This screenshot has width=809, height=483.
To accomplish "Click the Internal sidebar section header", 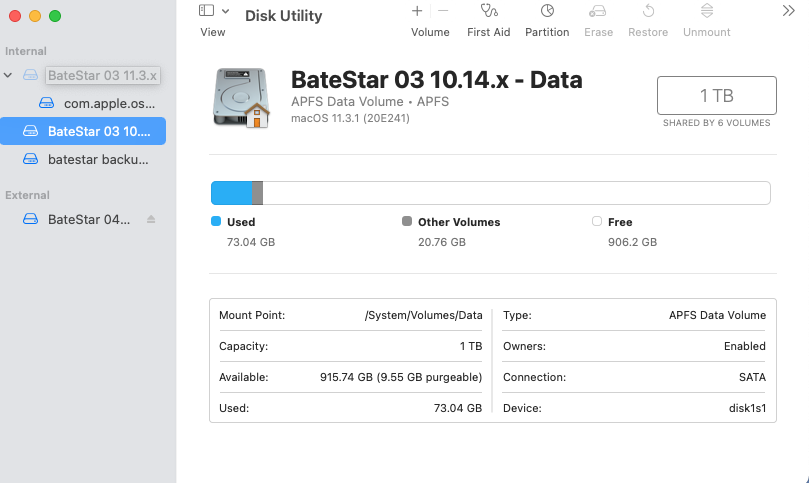I will coord(26,51).
